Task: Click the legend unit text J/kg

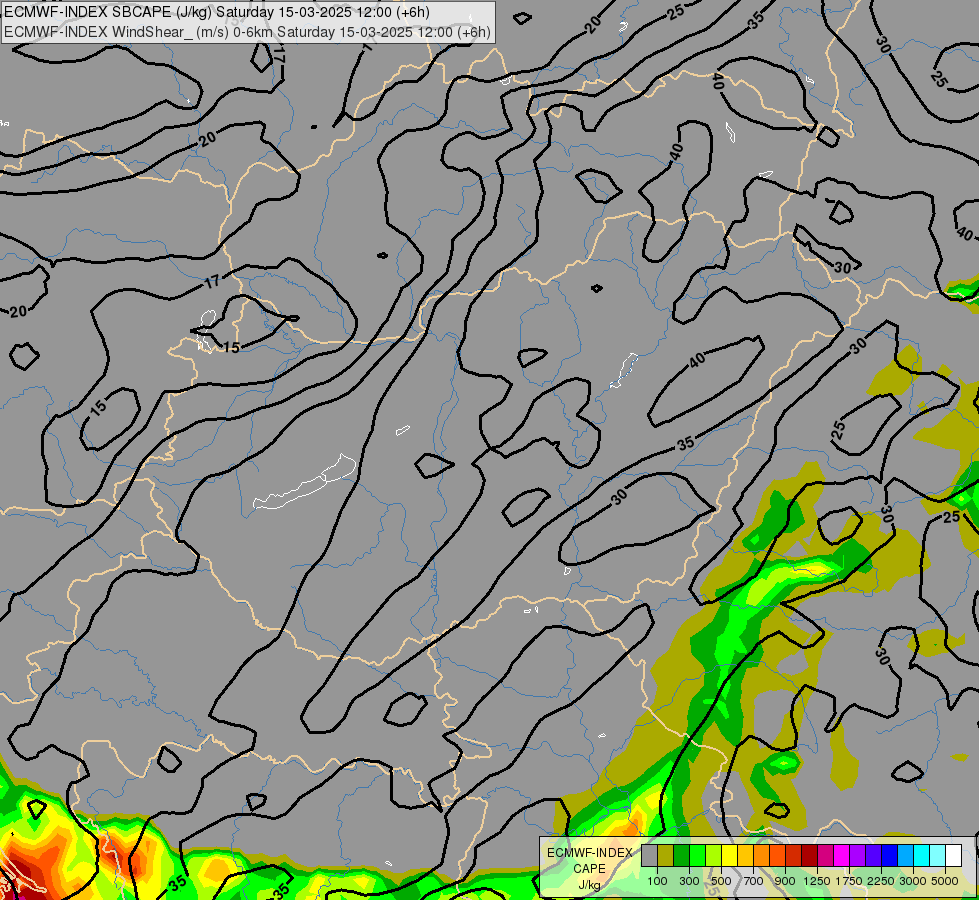Action: tap(589, 886)
